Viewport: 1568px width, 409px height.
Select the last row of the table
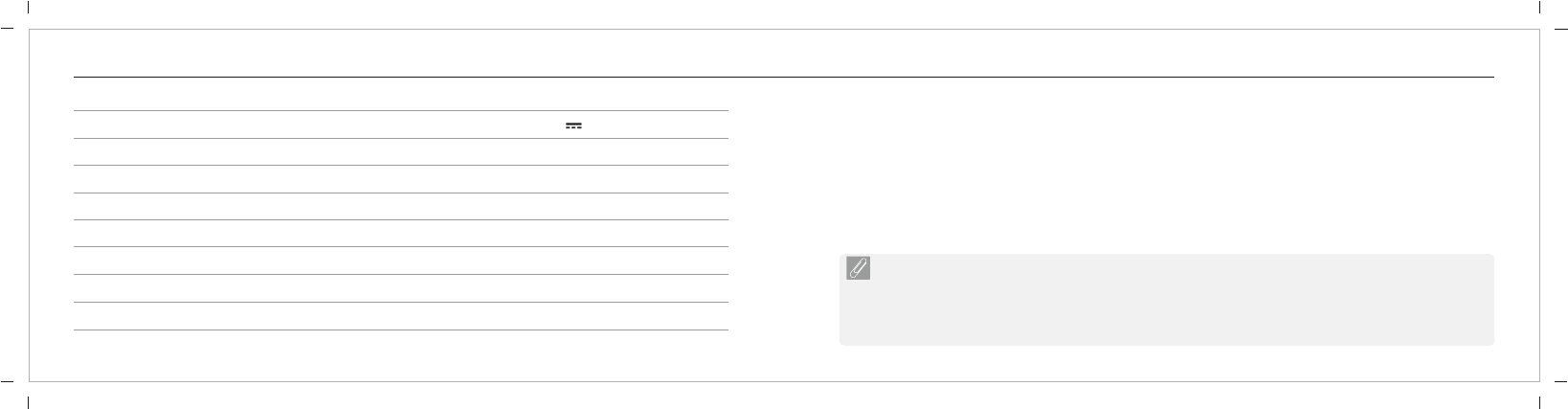[400, 317]
